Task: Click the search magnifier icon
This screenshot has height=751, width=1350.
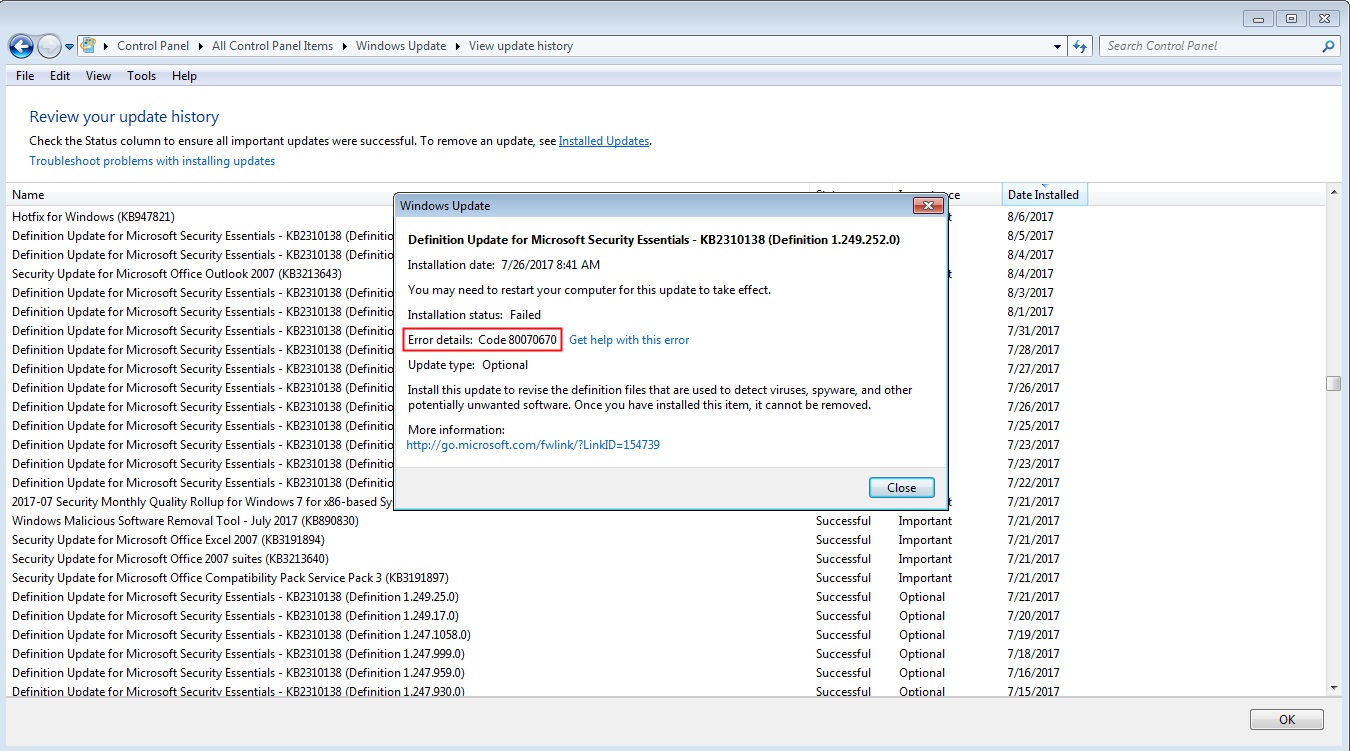Action: (1328, 46)
